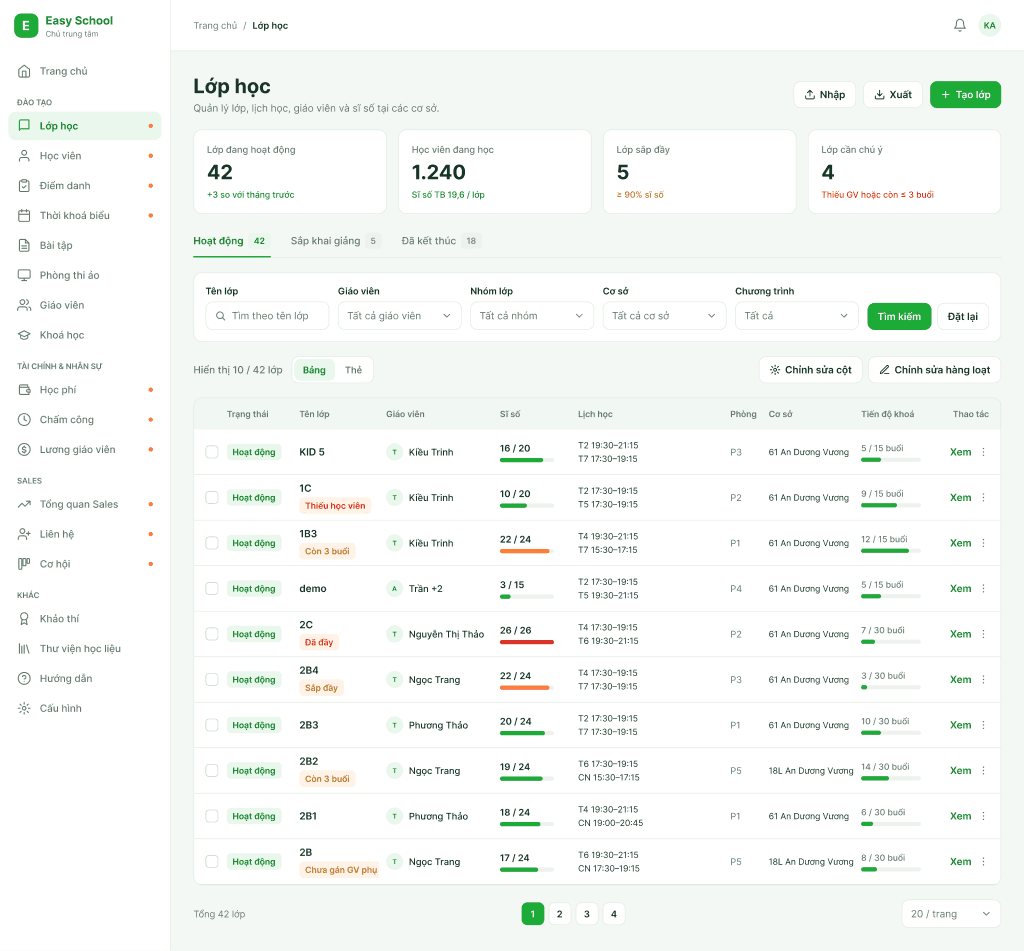Click the Liên hệ add-contact icon
Image resolution: width=1024 pixels, height=951 pixels.
pos(24,534)
